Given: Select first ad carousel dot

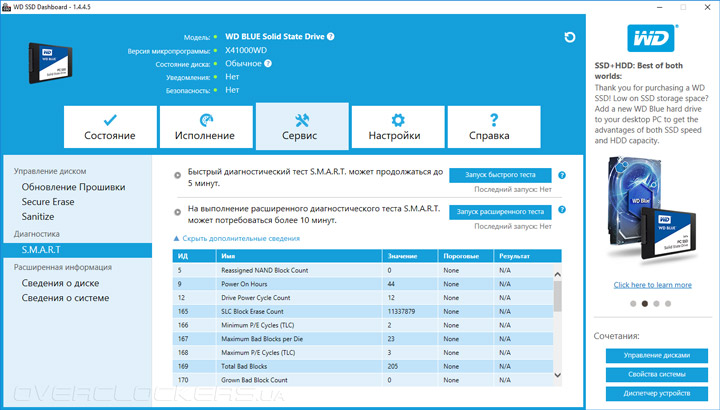Looking at the screenshot, I should (633, 303).
